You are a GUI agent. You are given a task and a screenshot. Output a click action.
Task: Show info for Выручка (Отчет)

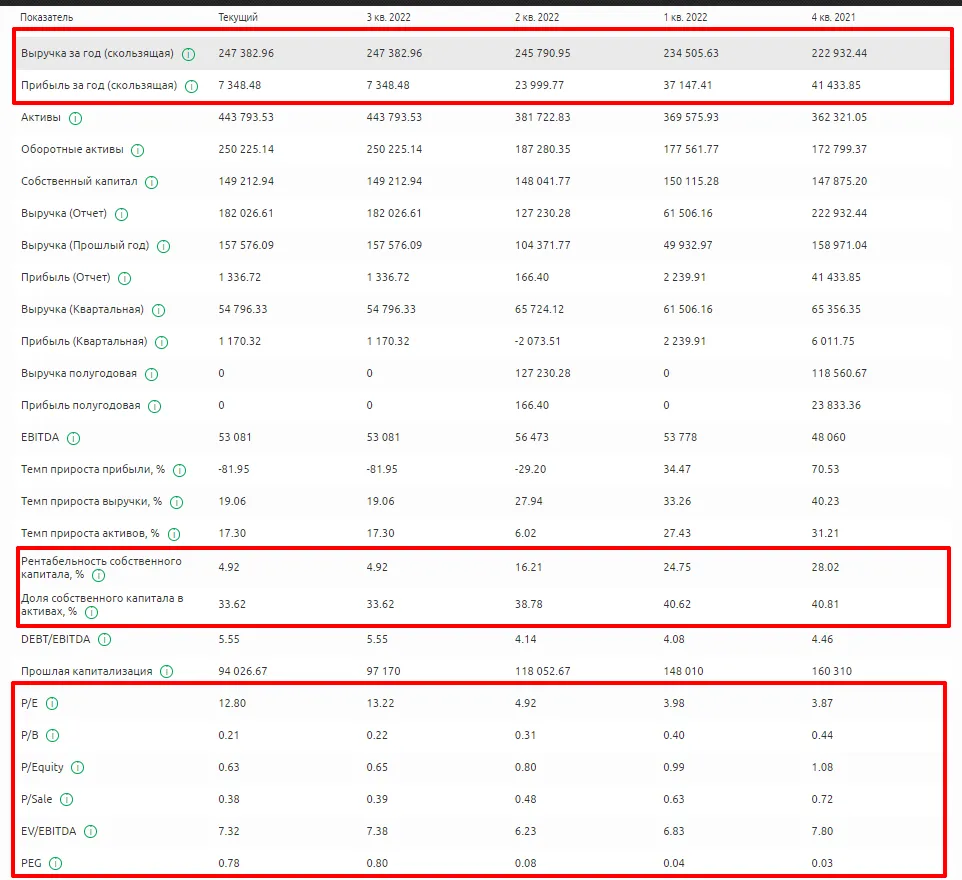coord(121,214)
